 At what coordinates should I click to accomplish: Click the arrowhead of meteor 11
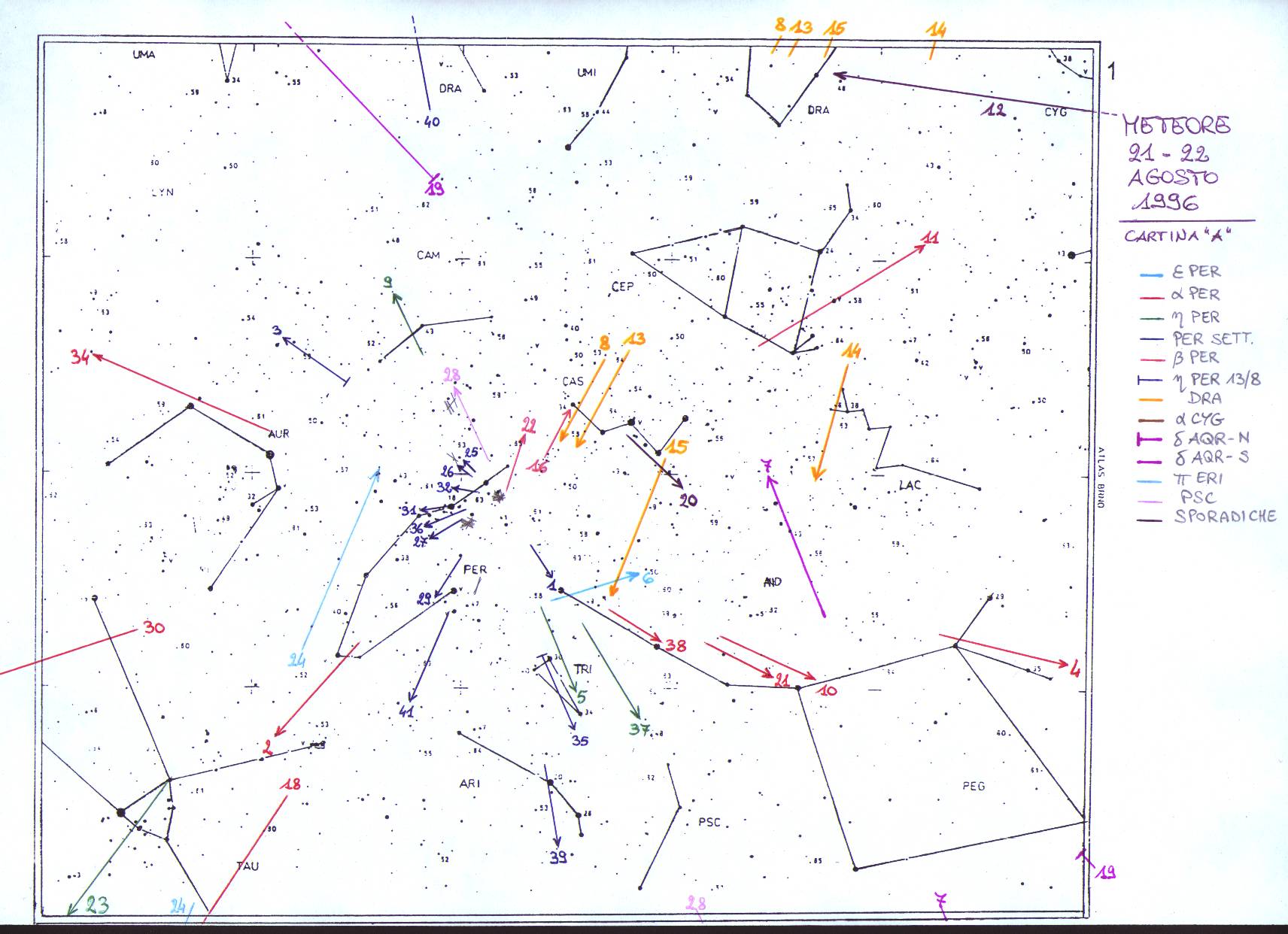tap(924, 246)
